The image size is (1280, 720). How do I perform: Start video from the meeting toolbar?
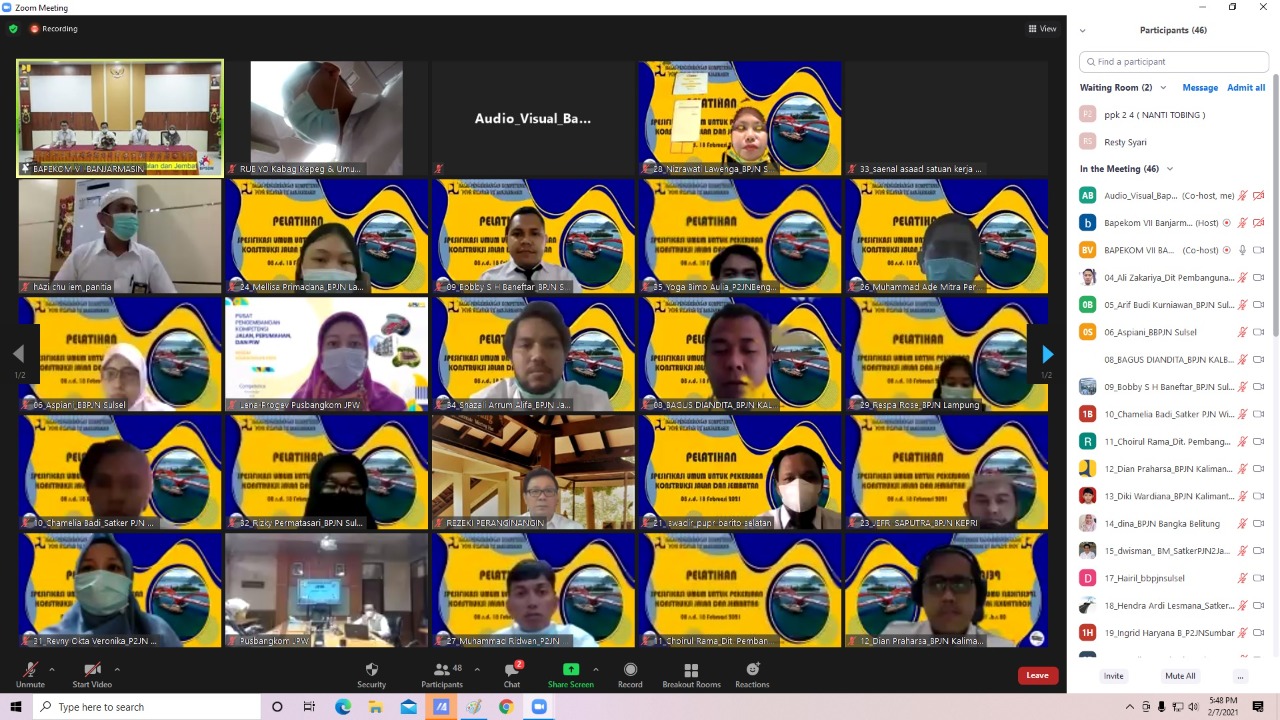[x=92, y=674]
